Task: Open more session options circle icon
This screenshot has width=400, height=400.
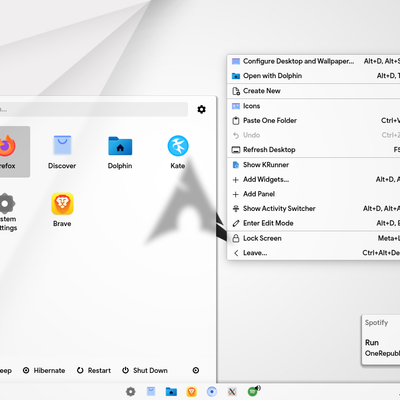Action: pos(196,370)
